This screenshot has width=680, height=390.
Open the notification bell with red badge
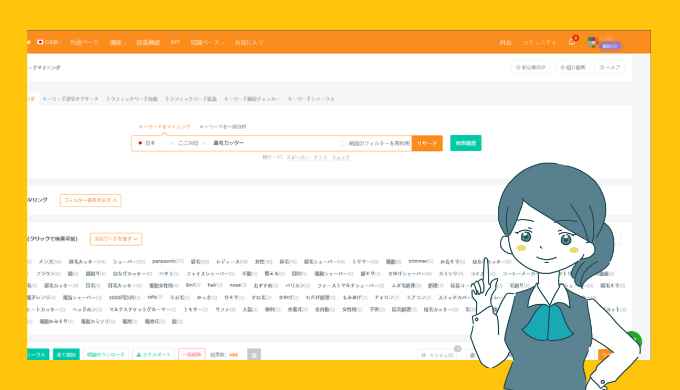click(572, 42)
